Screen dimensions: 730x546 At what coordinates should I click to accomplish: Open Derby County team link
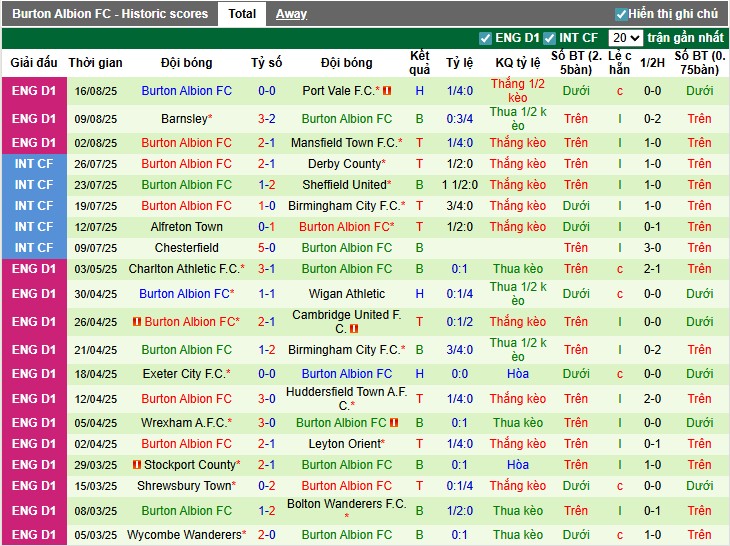tap(346, 164)
